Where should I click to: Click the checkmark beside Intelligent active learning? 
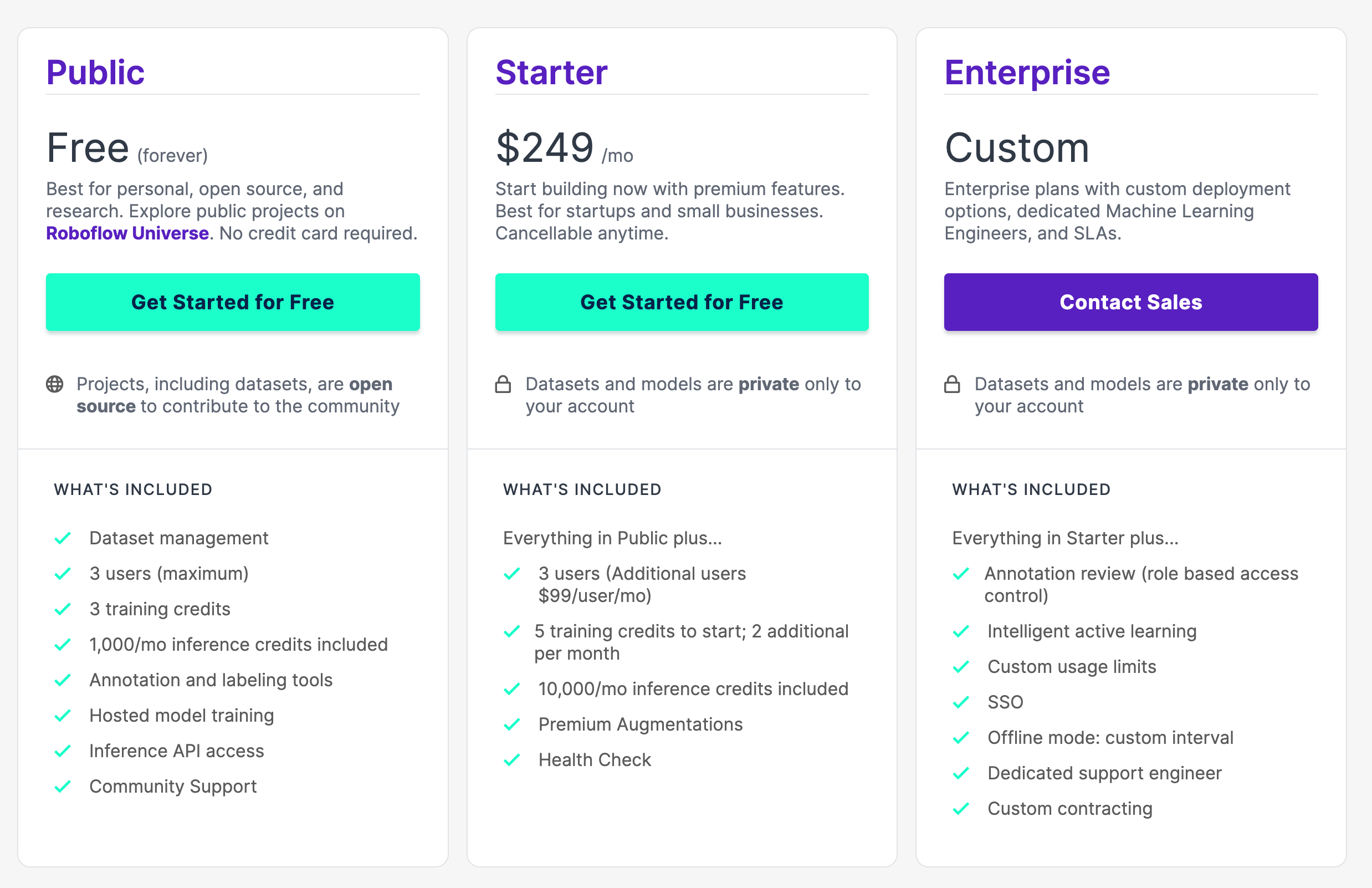point(961,631)
